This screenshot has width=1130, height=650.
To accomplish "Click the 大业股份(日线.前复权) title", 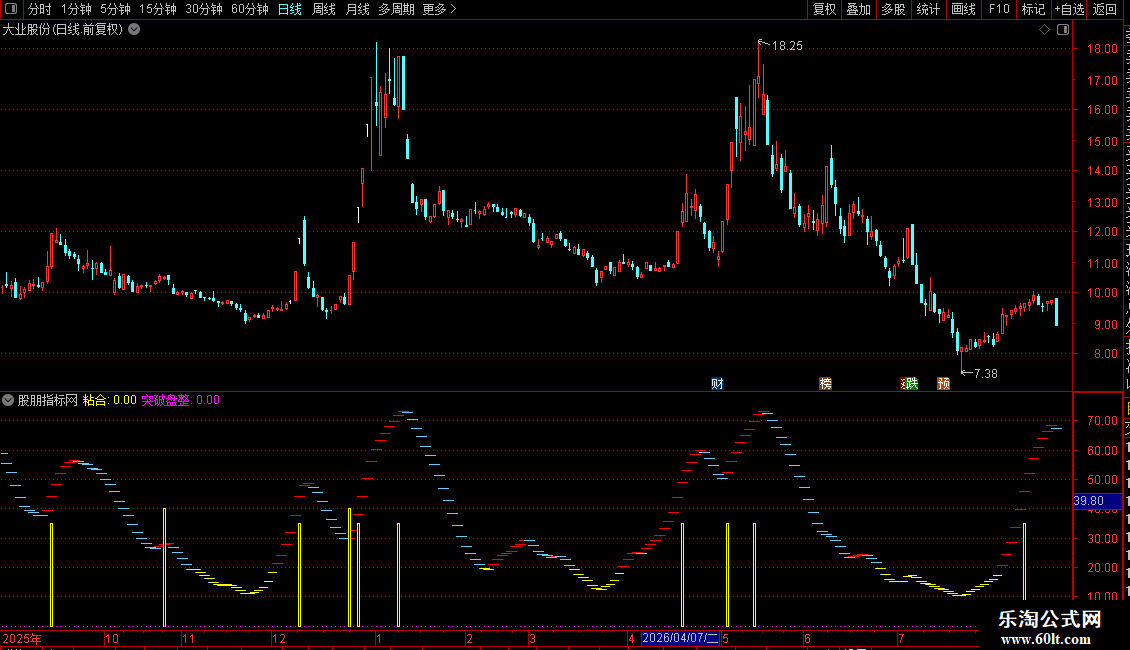I will click(x=63, y=30).
